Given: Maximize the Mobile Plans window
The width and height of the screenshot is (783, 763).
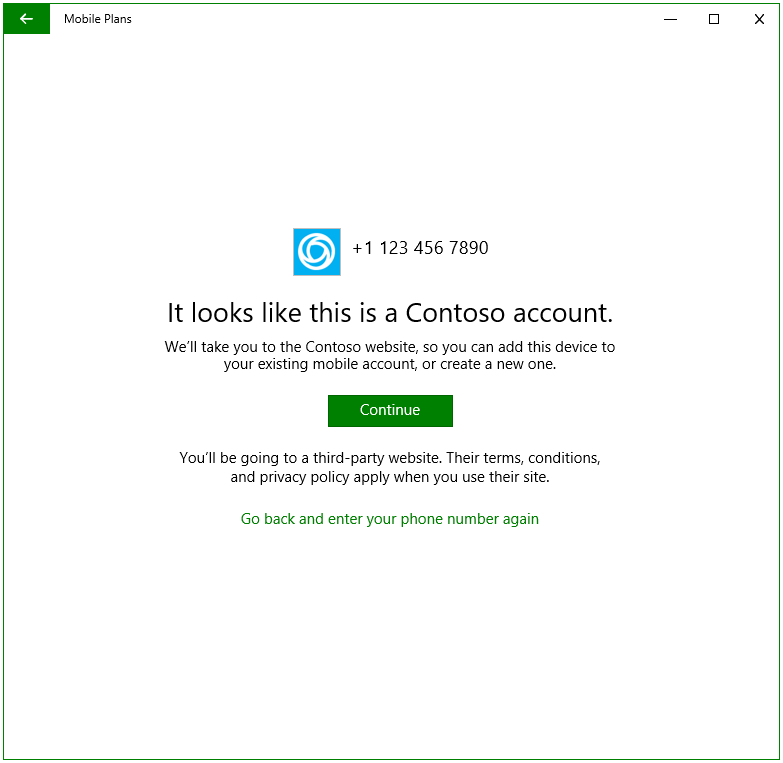Looking at the screenshot, I should pos(714,19).
